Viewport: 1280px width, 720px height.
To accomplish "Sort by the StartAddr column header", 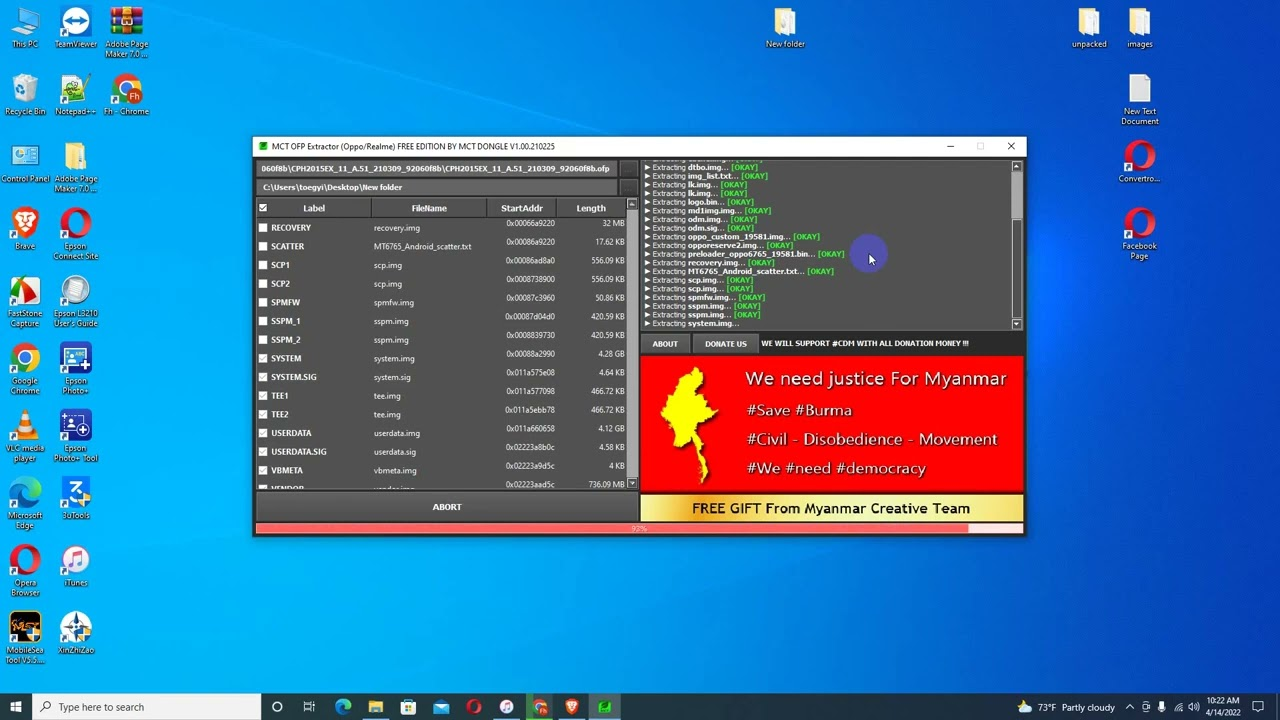I will click(x=522, y=208).
